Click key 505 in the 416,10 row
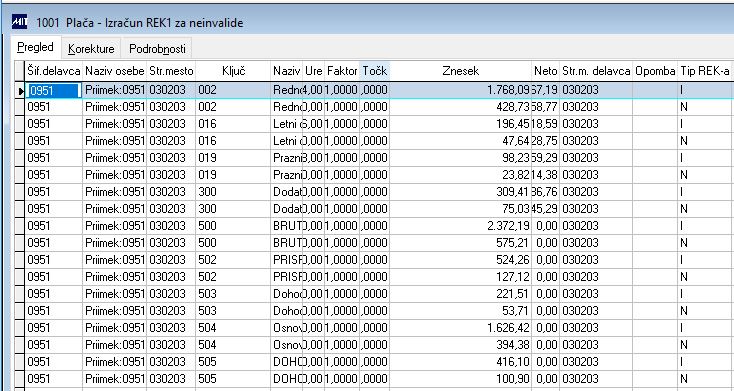The width and height of the screenshot is (734, 391). [x=234, y=361]
